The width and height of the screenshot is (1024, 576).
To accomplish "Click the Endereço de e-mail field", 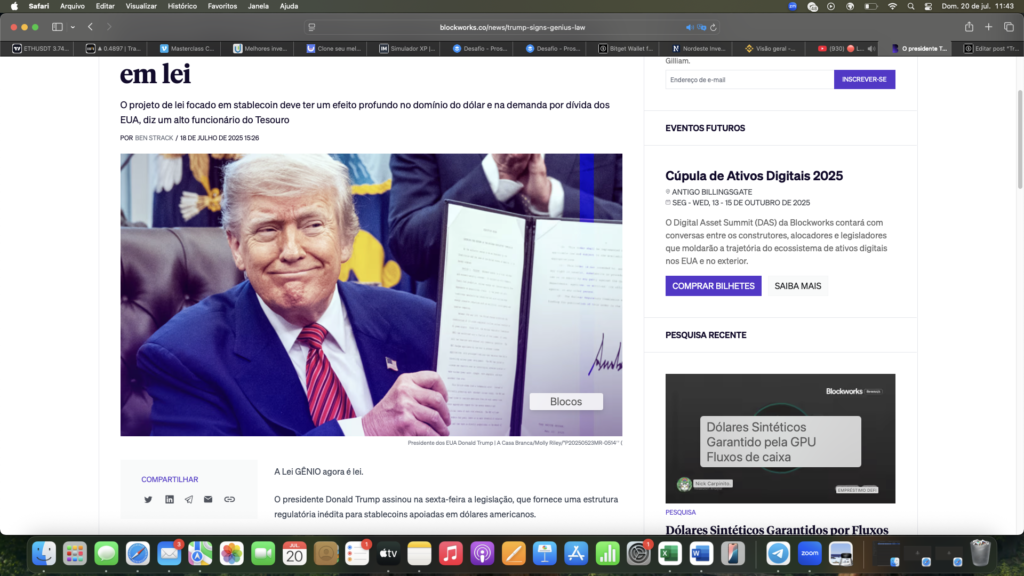I will click(750, 80).
